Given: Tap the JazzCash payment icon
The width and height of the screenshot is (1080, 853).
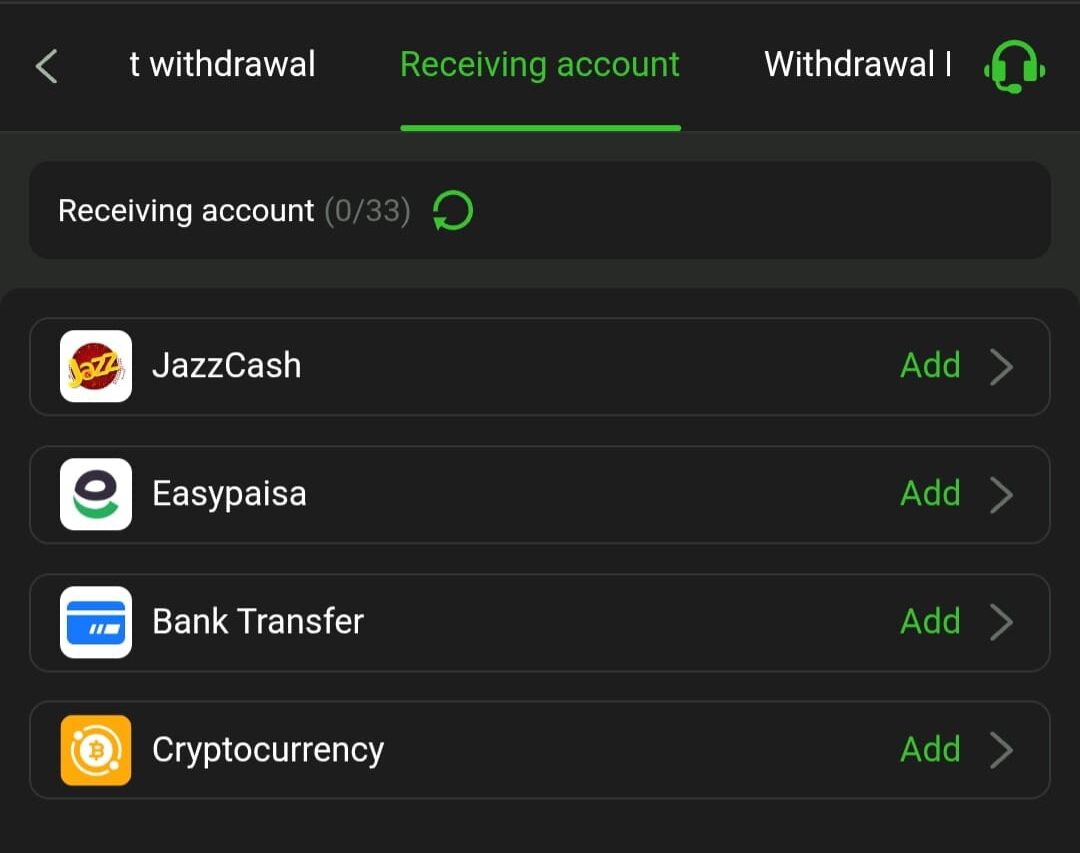Looking at the screenshot, I should point(95,366).
